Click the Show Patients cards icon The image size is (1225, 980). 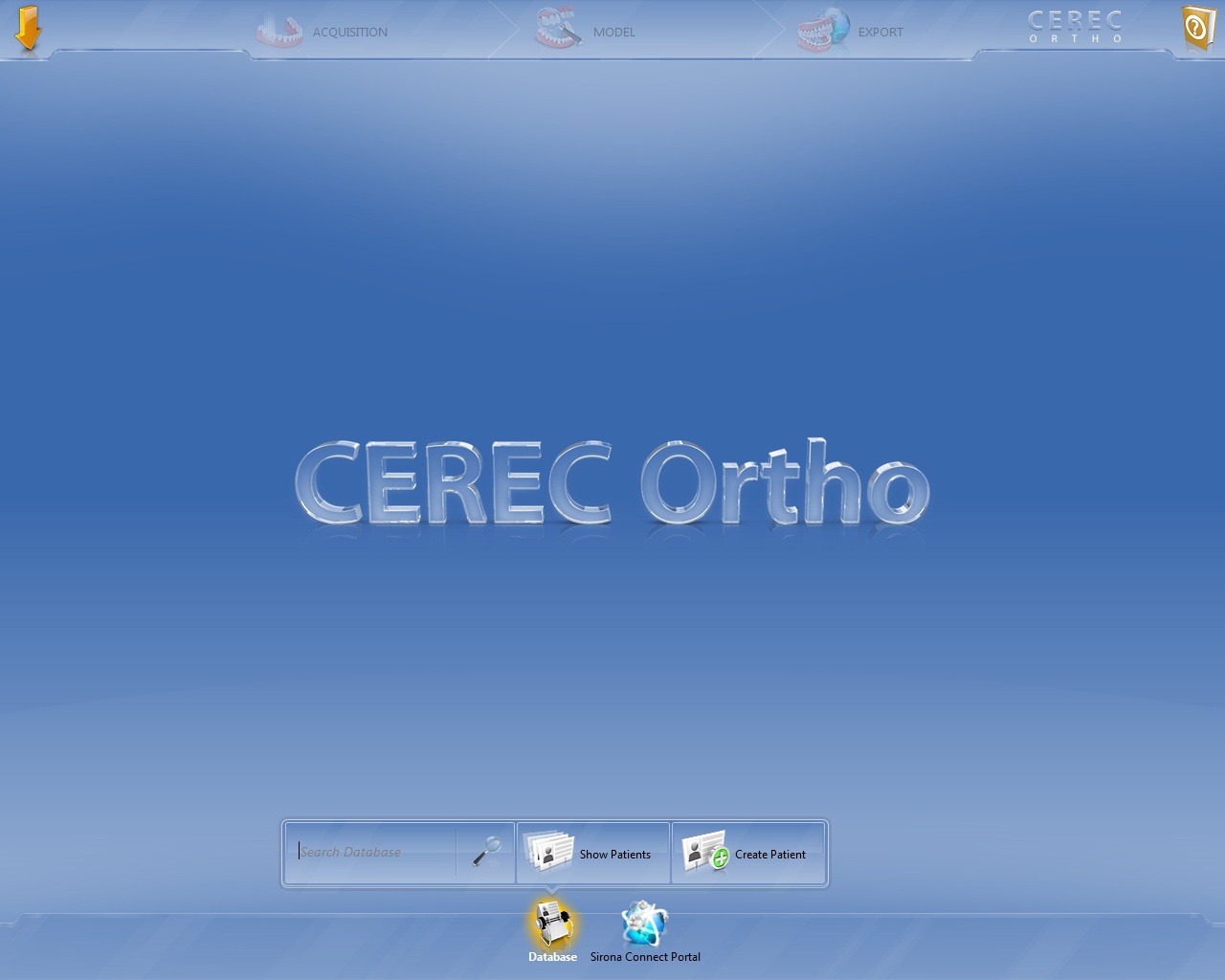[x=549, y=852]
